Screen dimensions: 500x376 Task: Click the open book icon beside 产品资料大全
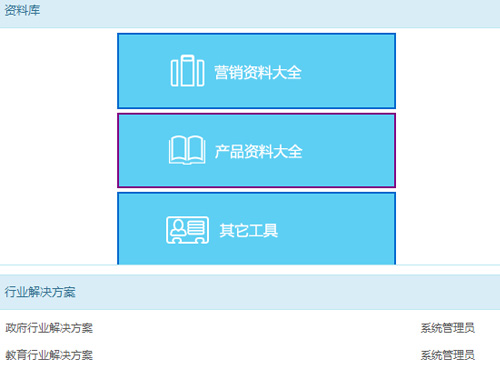click(187, 150)
